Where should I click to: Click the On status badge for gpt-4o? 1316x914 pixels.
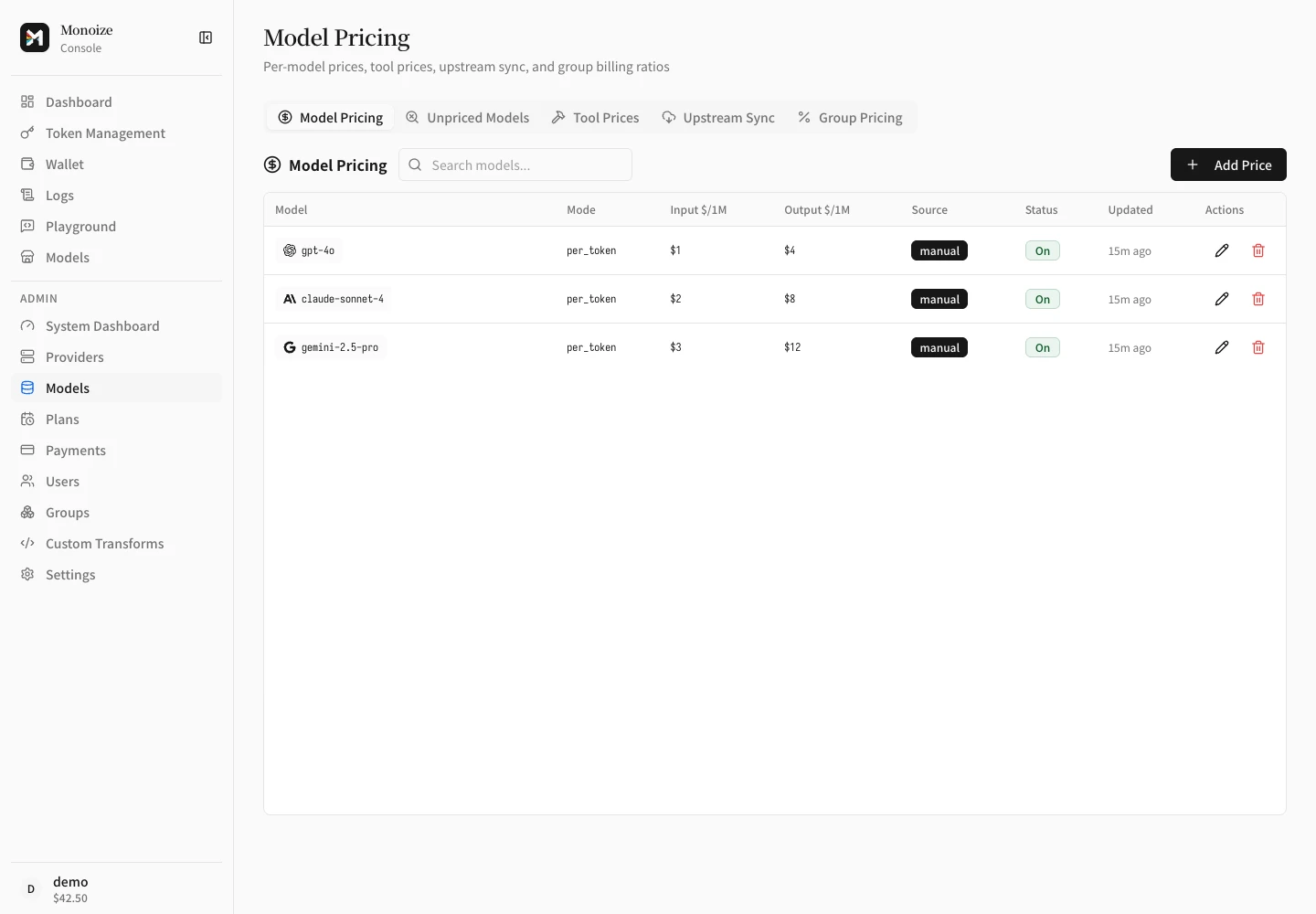(x=1043, y=250)
